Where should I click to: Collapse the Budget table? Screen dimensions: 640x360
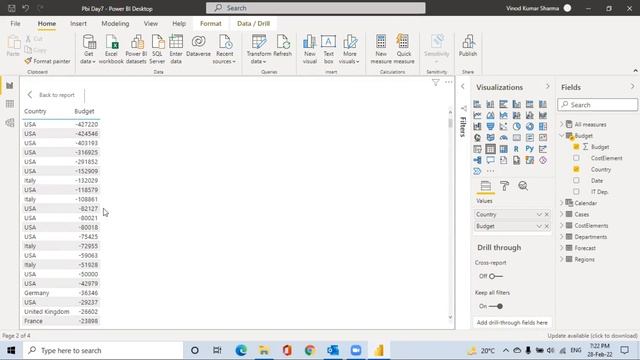[x=562, y=136]
